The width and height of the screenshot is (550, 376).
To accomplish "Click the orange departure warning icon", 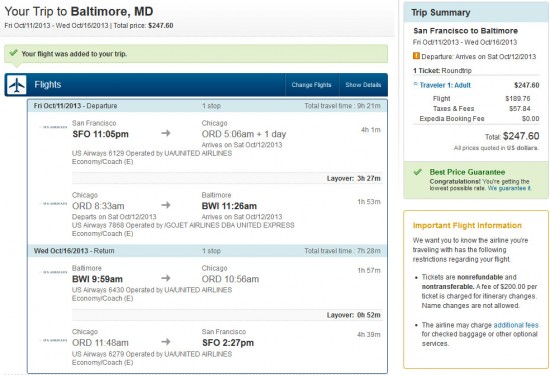I will [416, 56].
